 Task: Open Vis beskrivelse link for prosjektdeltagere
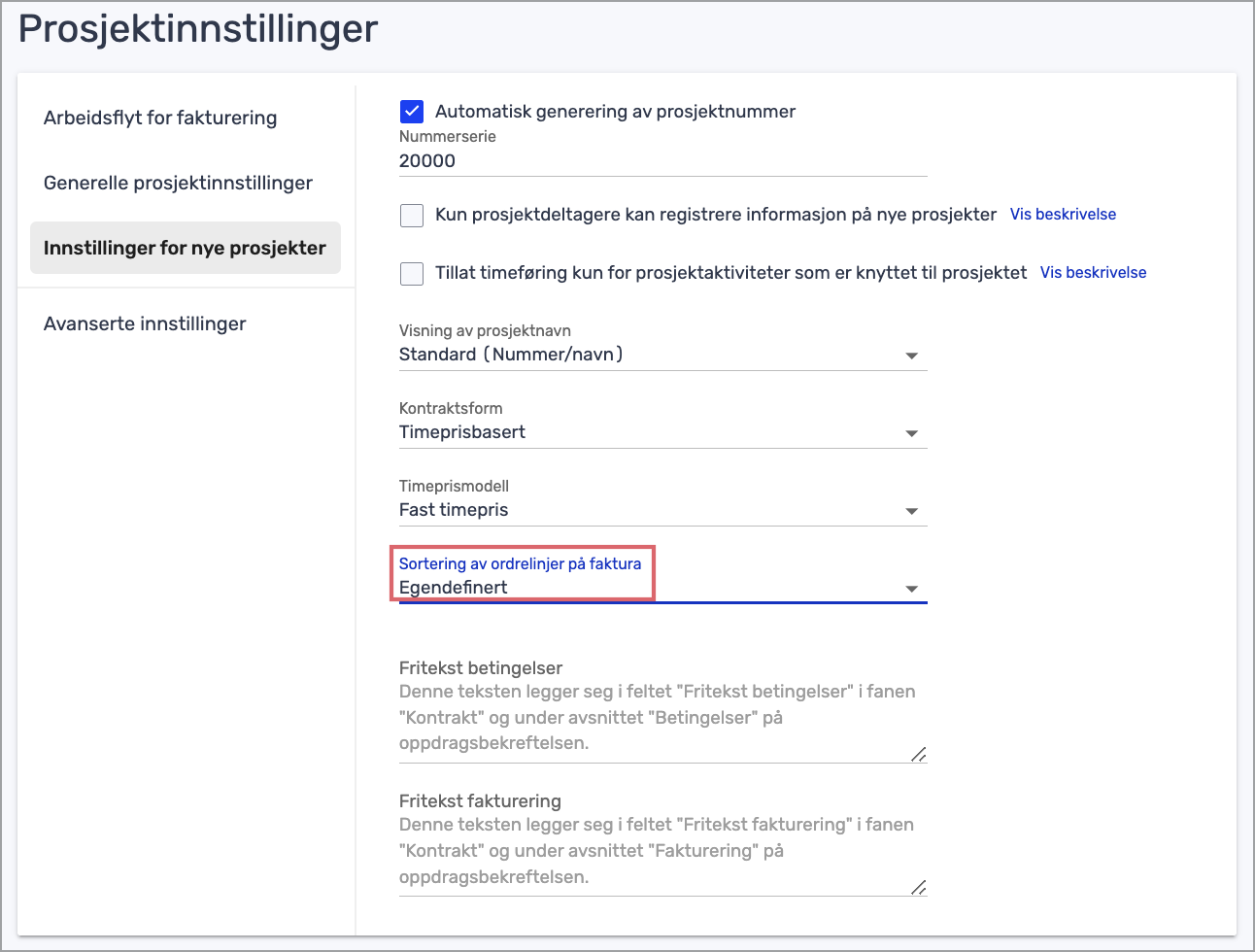pyautogui.click(x=1063, y=215)
